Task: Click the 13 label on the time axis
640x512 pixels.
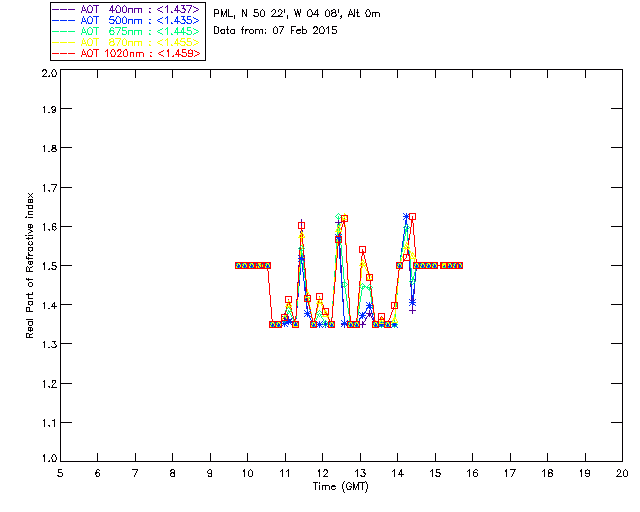Action: [360, 473]
